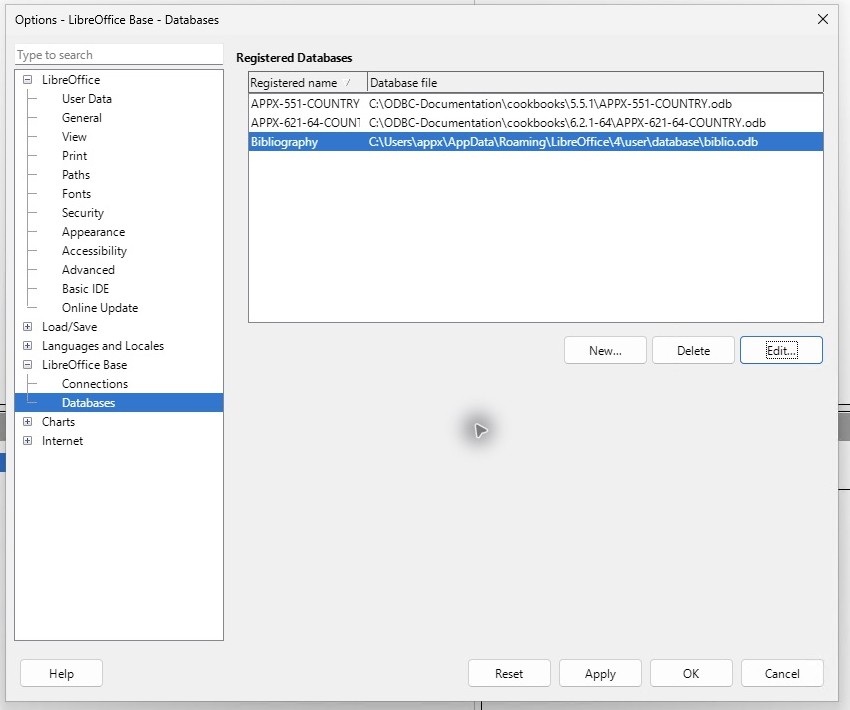
Task: Sort by Registered name column header
Action: tap(307, 82)
